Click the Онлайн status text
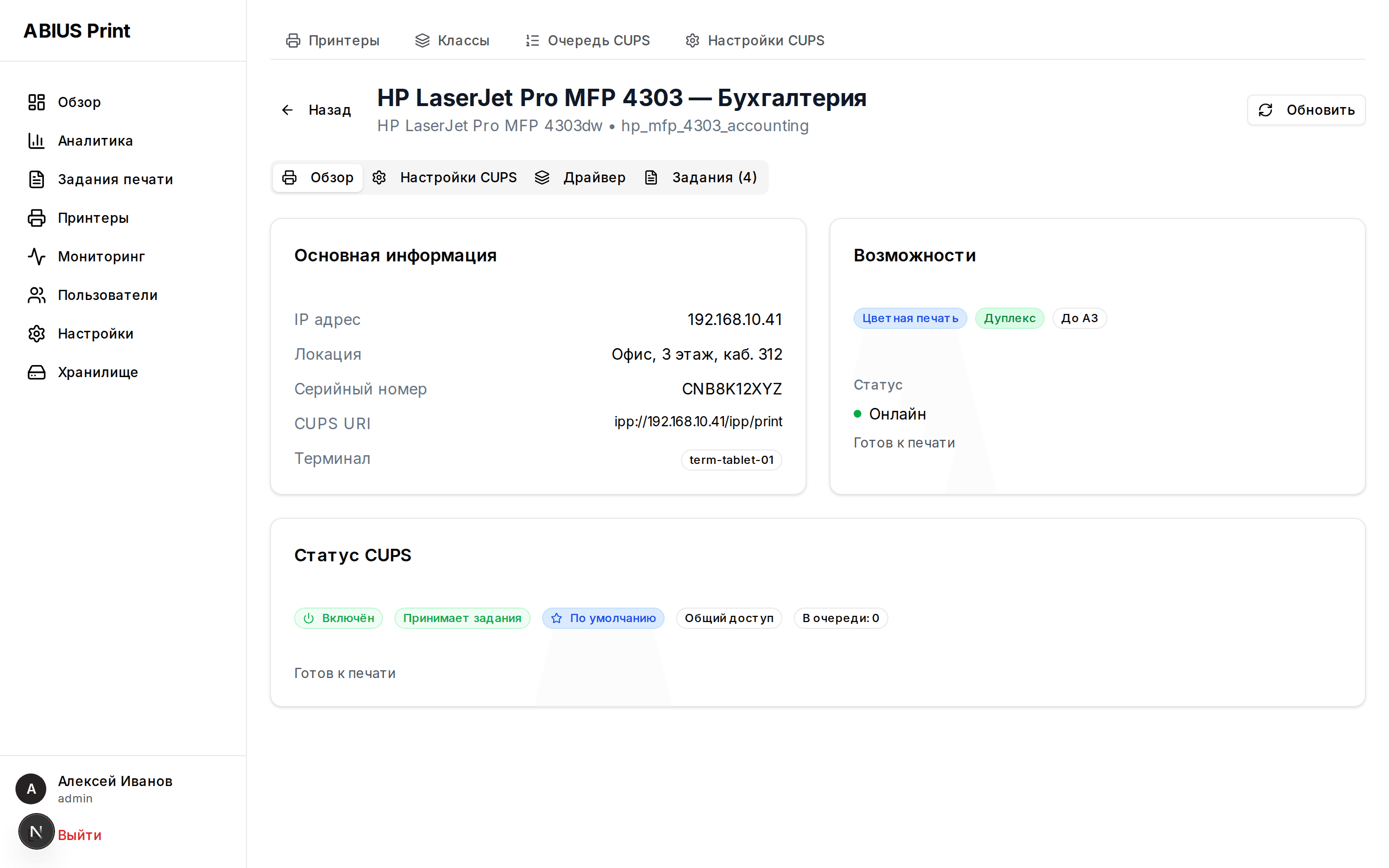The height and width of the screenshot is (868, 1389). (x=897, y=414)
